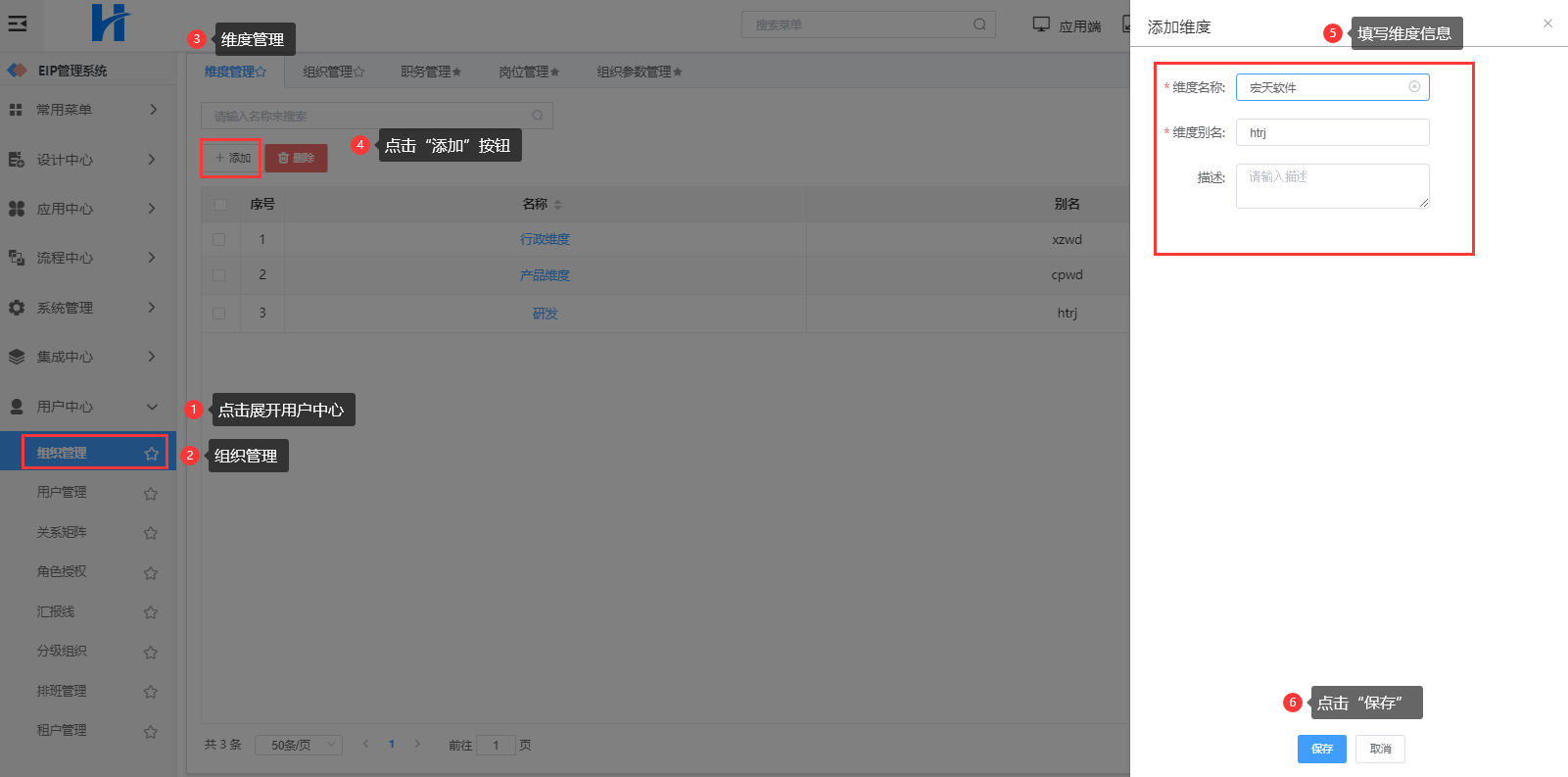Open 关系矩阵 in the sidebar

tap(62, 532)
